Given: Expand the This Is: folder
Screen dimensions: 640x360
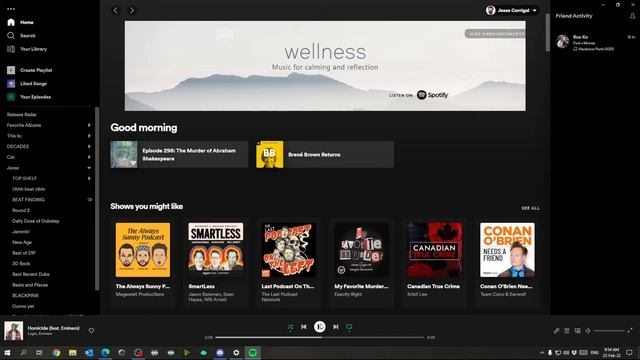Looking at the screenshot, I should tap(89, 136).
